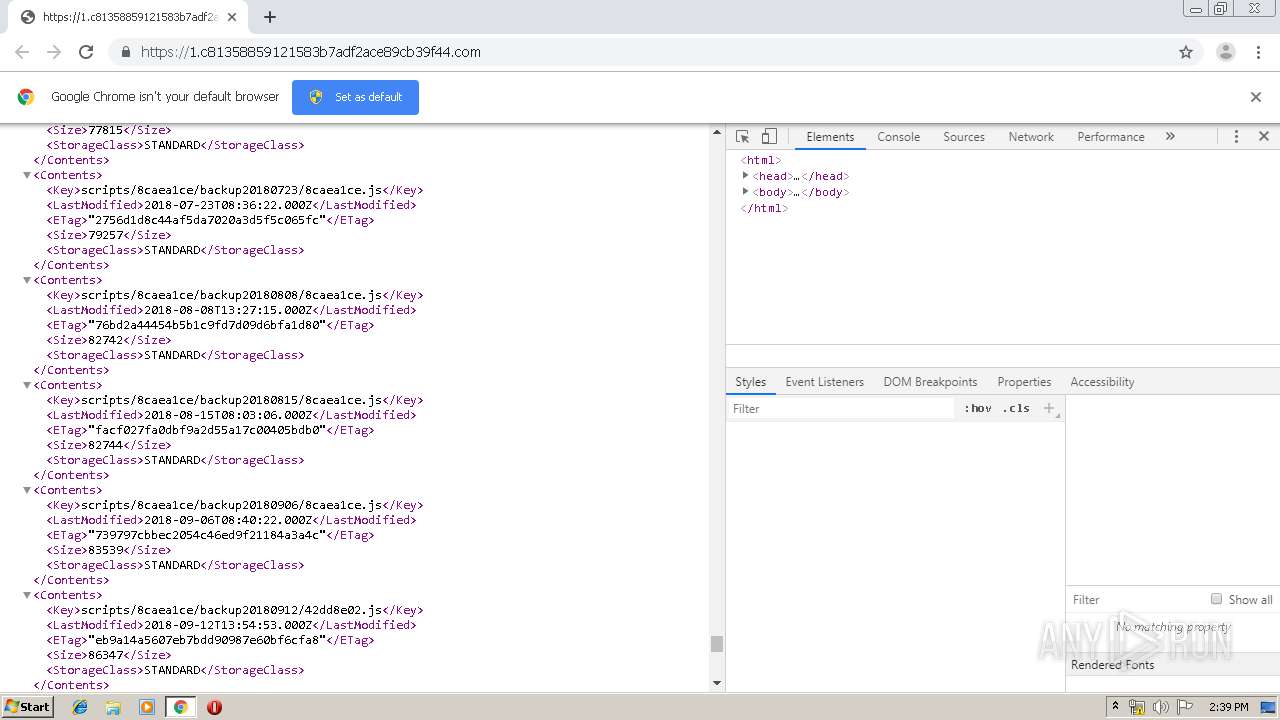1280x720 pixels.
Task: Click the page scroll up arrow
Action: coord(716,131)
